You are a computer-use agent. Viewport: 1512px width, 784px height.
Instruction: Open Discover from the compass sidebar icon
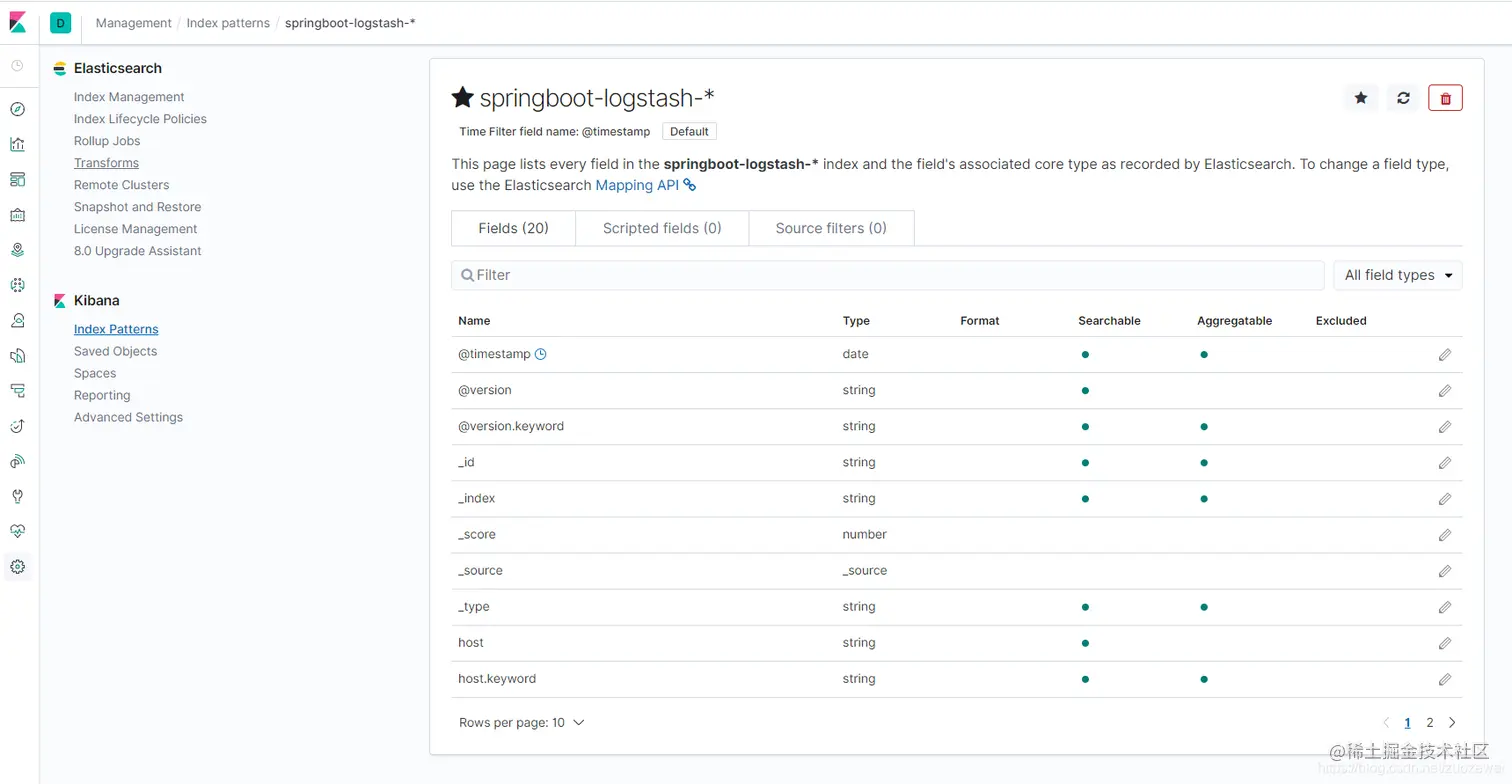click(17, 109)
